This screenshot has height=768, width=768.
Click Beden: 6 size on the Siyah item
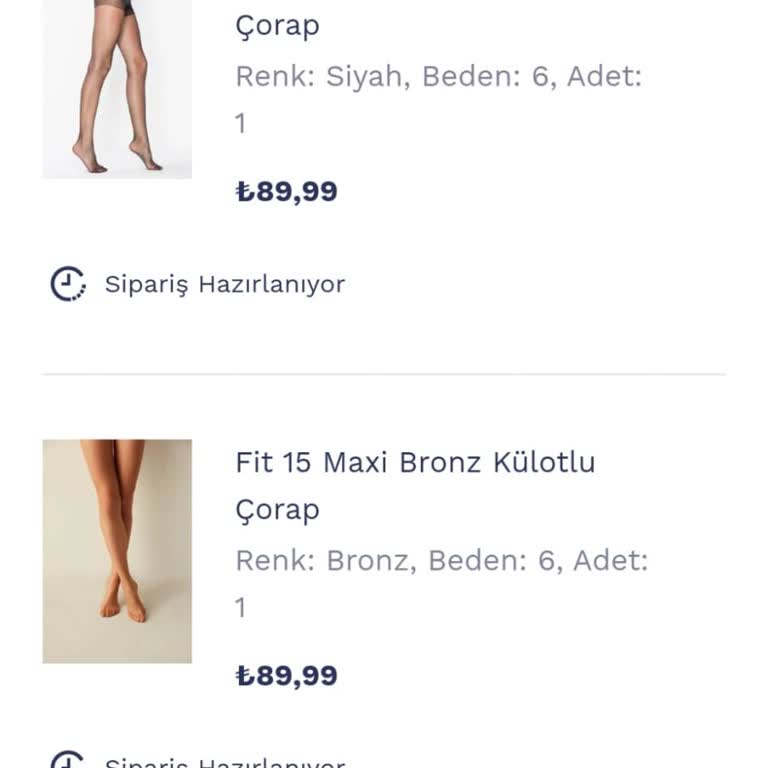click(x=486, y=77)
